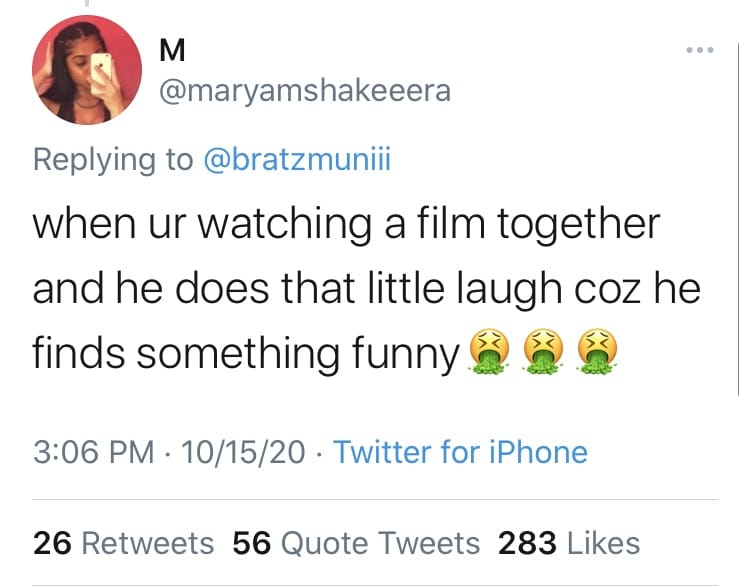This screenshot has width=739, height=587.
Task: Open the three-dot more options menu
Action: pos(700,50)
